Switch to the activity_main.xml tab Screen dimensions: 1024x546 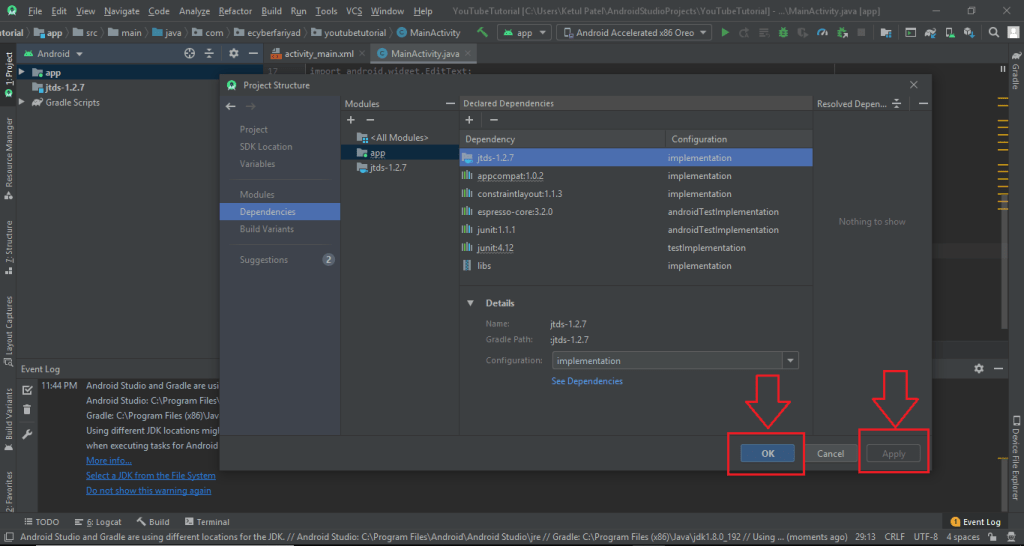click(318, 53)
